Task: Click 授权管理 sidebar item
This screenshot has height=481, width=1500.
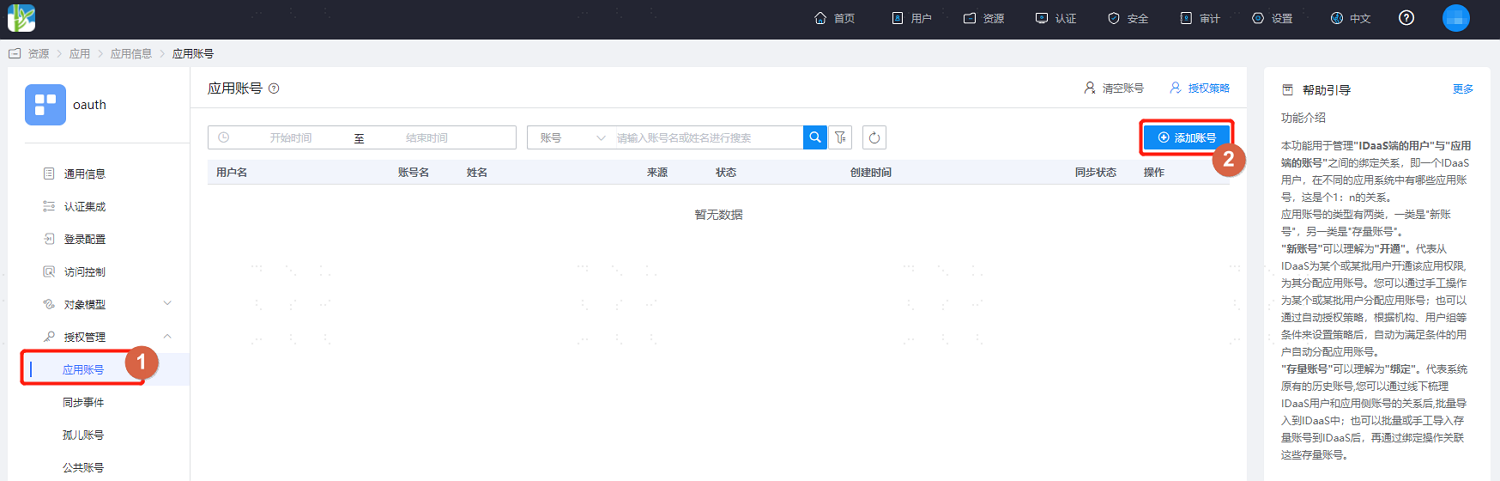Action: point(84,337)
